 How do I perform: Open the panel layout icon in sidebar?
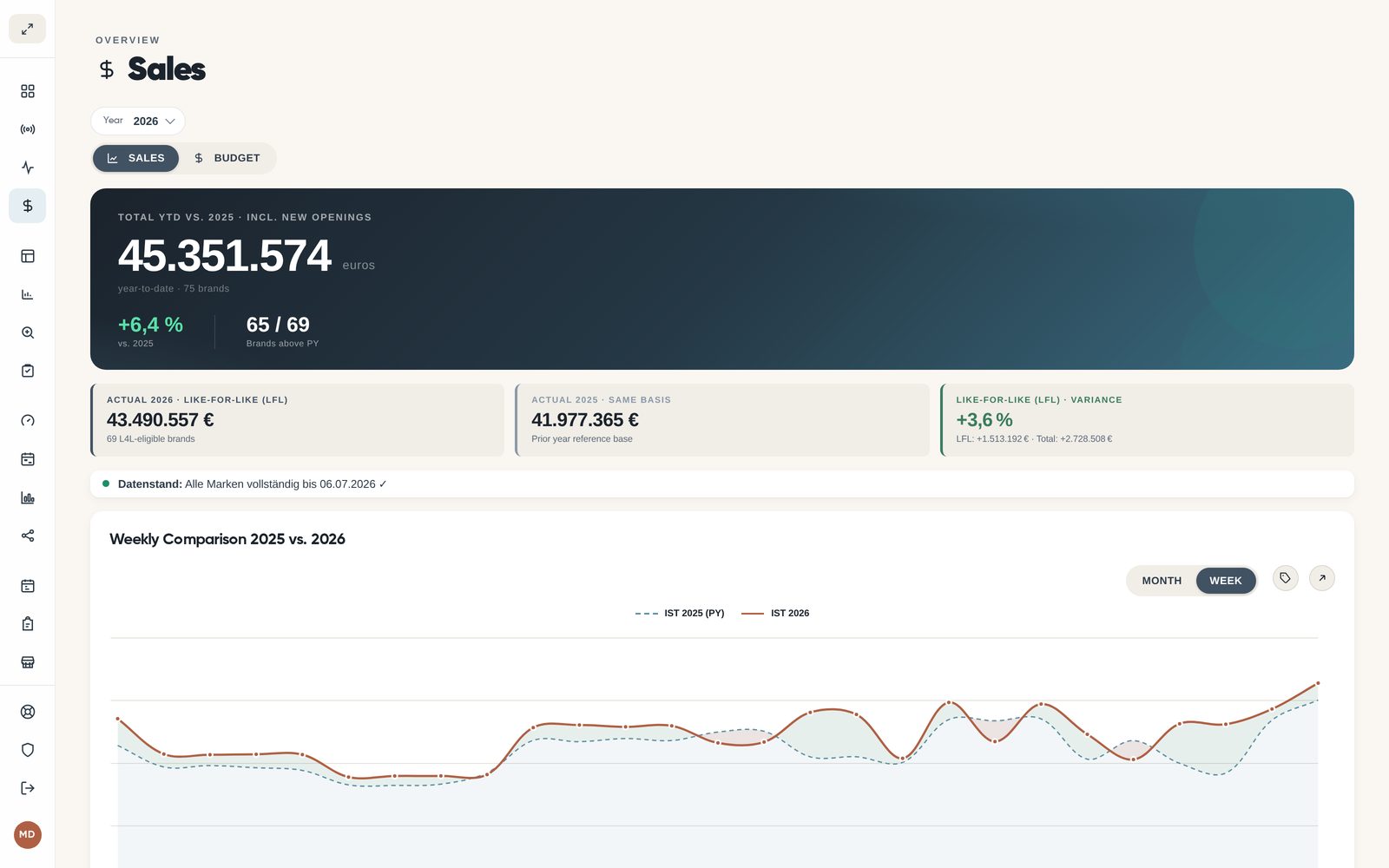click(x=28, y=256)
